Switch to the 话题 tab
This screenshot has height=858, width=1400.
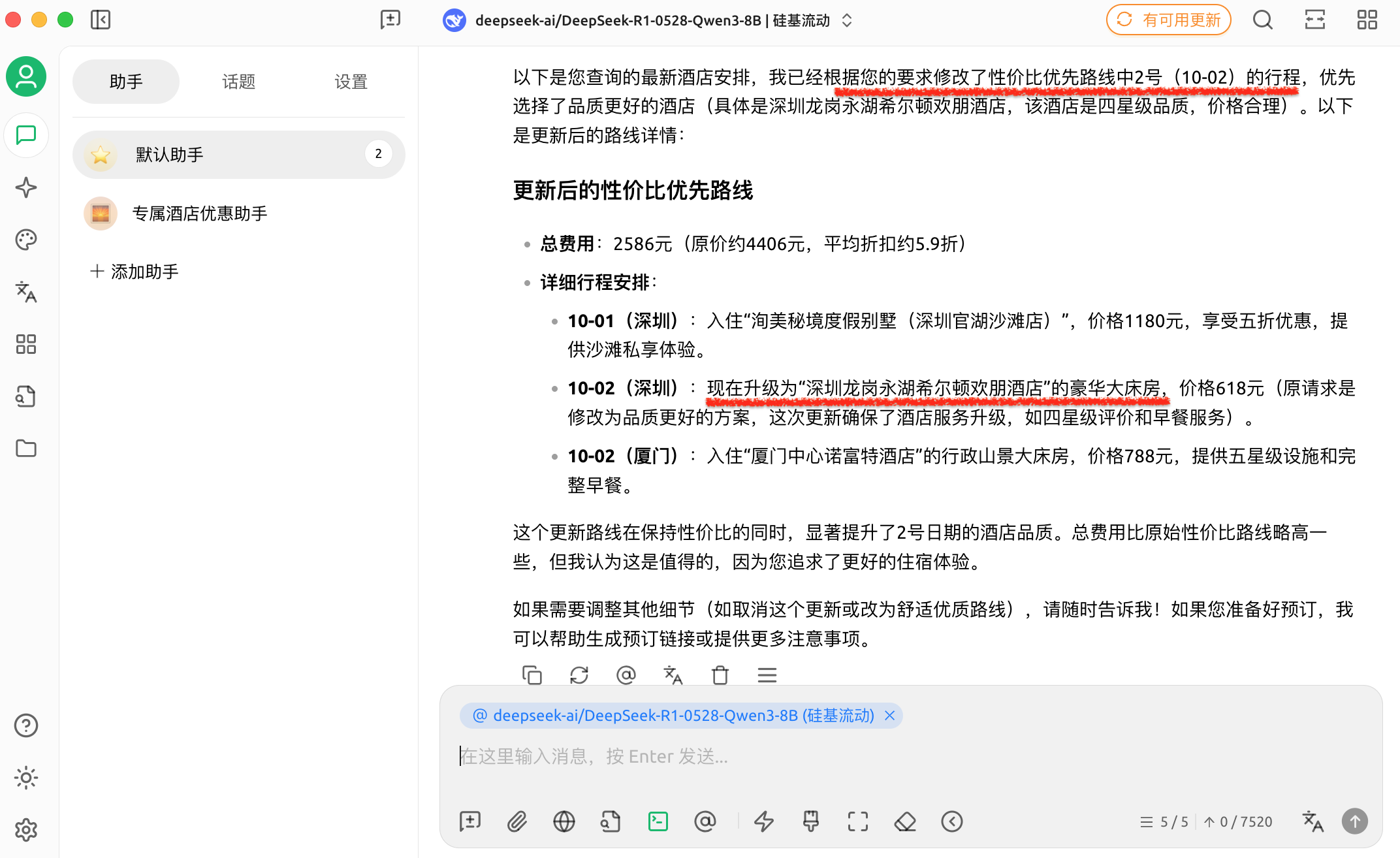coord(238,82)
